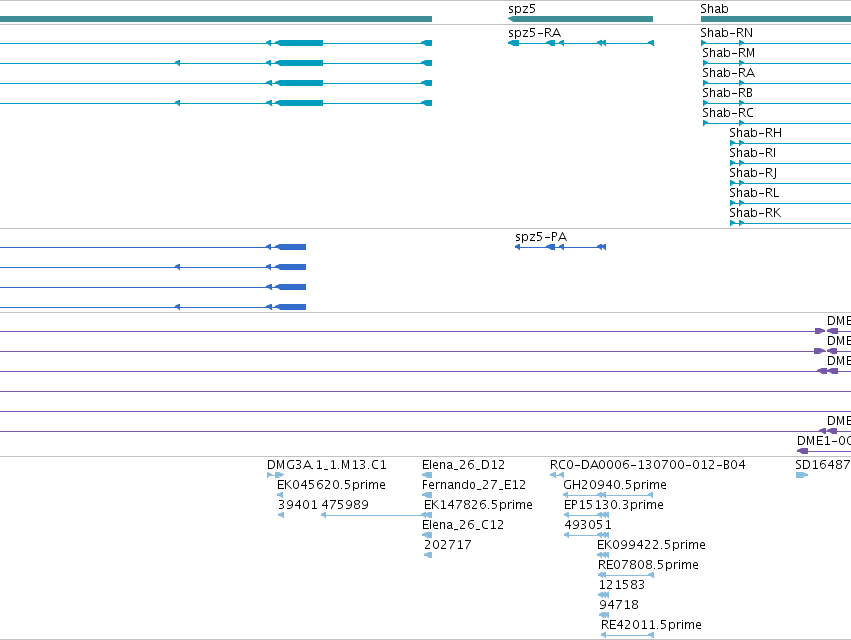
Task: Select the Elena_26_D12 EST label
Action: click(463, 465)
